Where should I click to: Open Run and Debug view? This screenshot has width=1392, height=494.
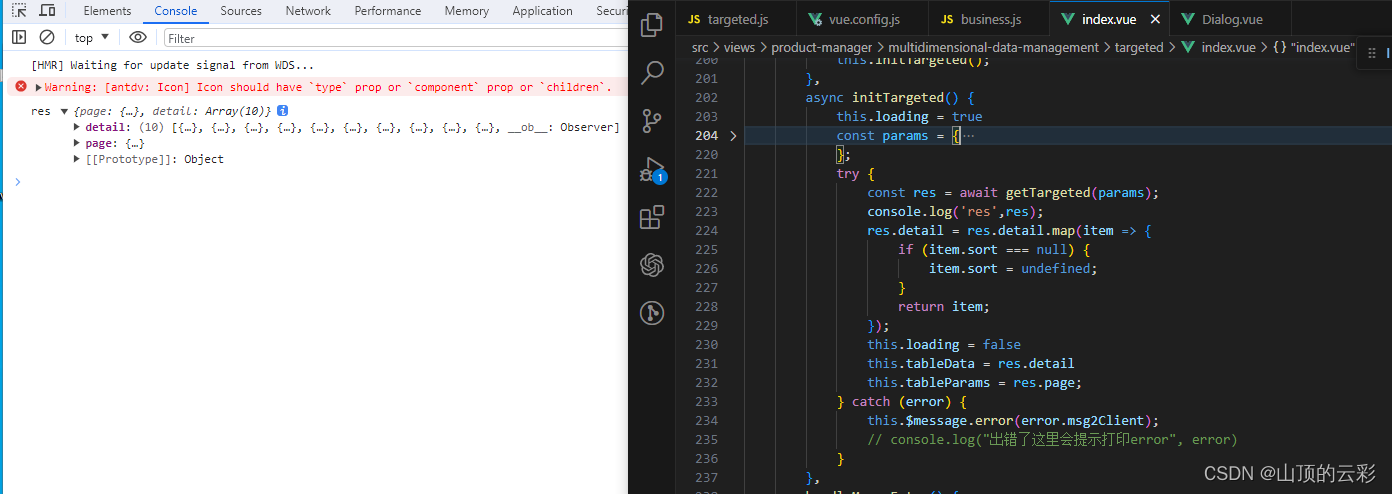coord(652,169)
